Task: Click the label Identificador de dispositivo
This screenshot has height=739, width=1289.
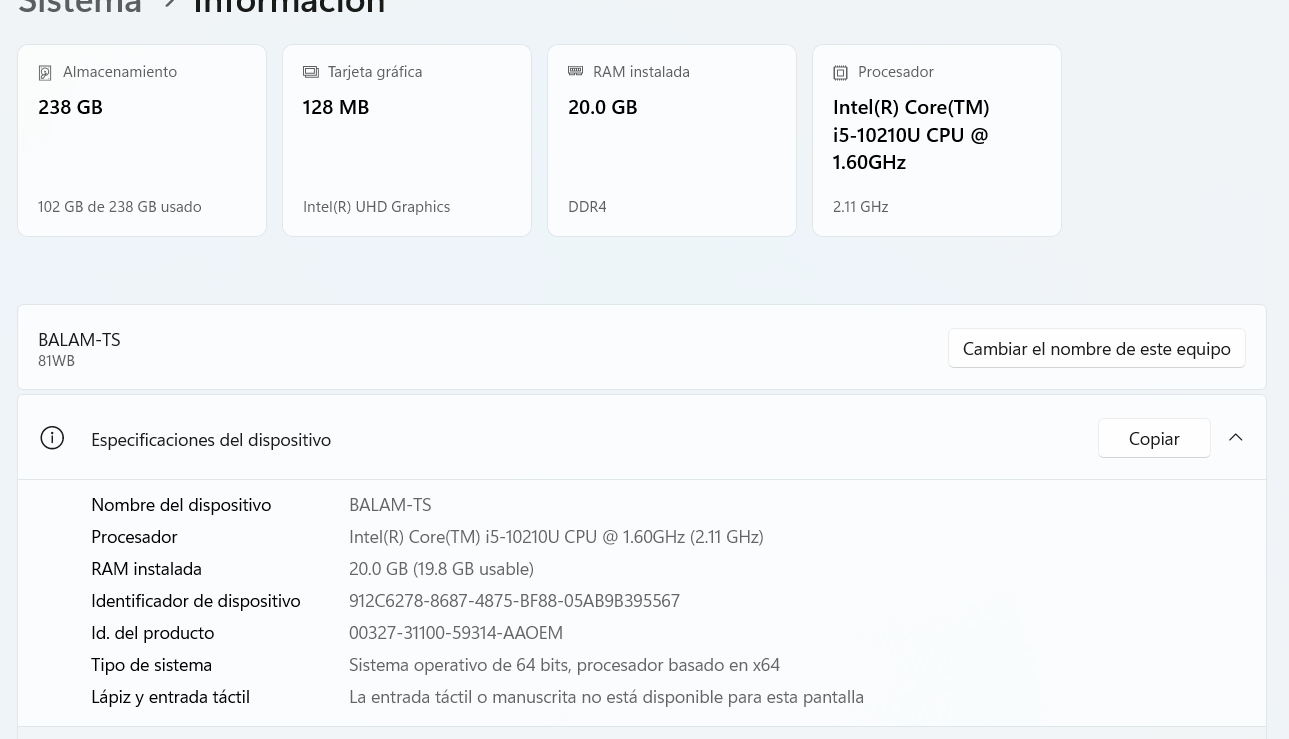Action: [x=196, y=601]
